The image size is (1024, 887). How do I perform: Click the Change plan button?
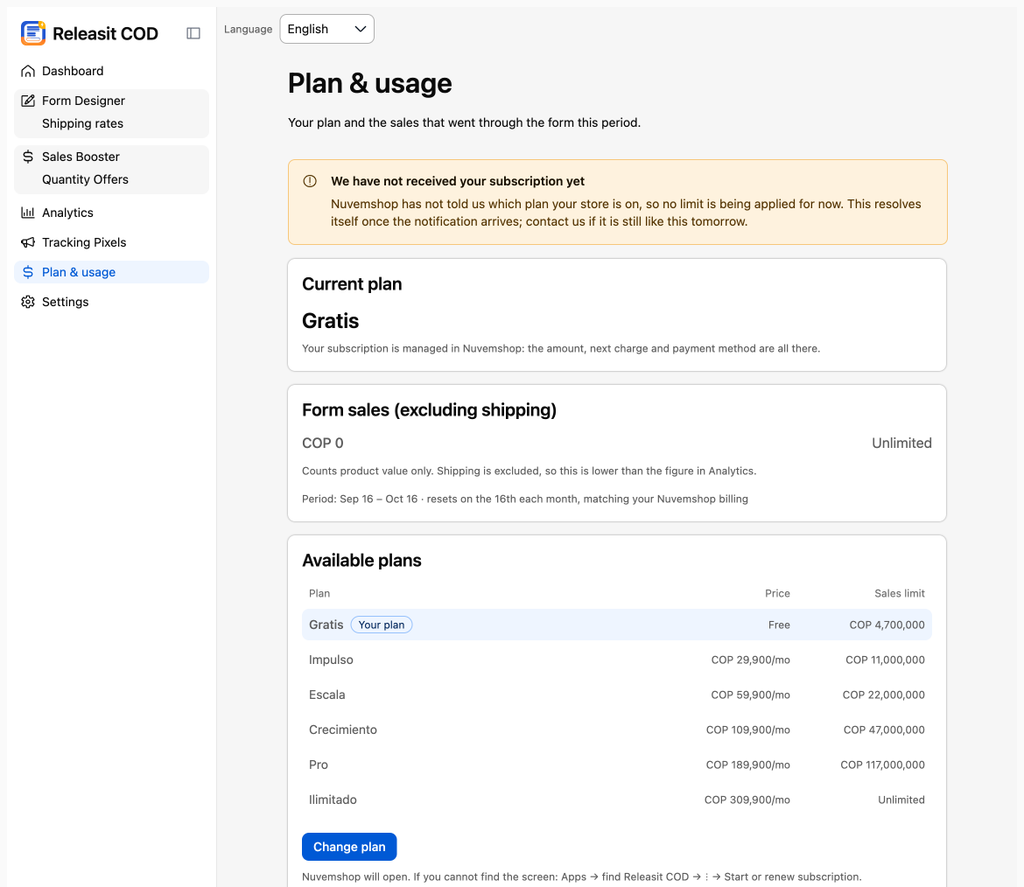349,847
